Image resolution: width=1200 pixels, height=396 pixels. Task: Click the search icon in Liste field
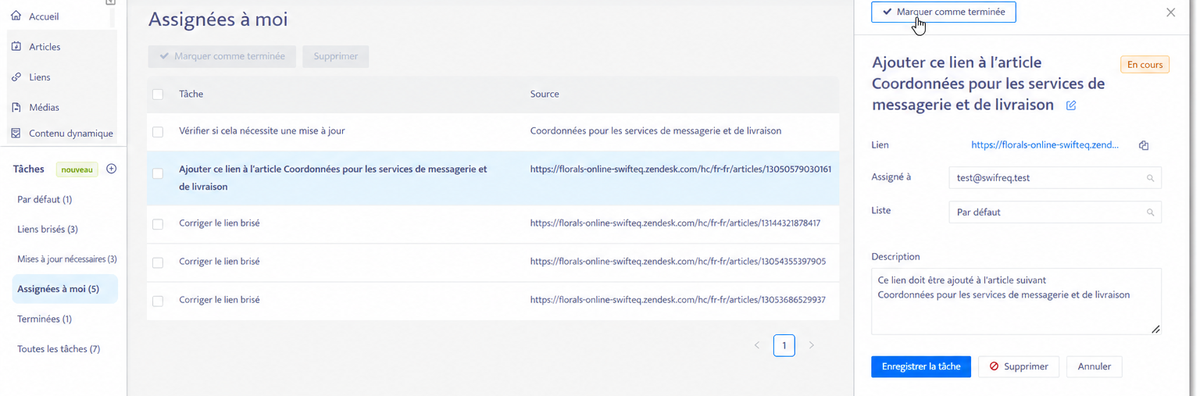[1151, 212]
